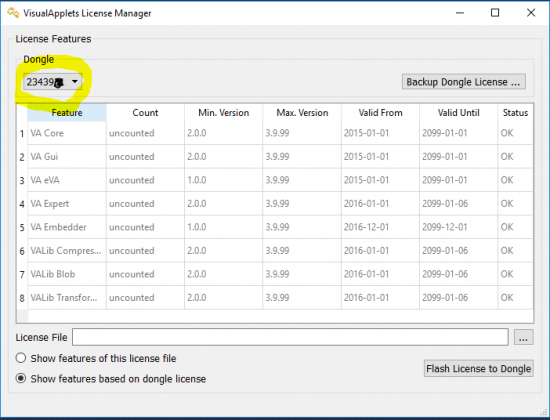
Task: Select the VA Gui feature cell
Action: coord(67,156)
